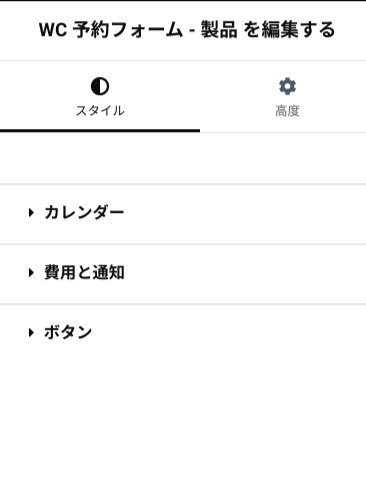This screenshot has height=477, width=366.
Task: Click blank area between tabs and カレンダー
Action: coord(183,158)
